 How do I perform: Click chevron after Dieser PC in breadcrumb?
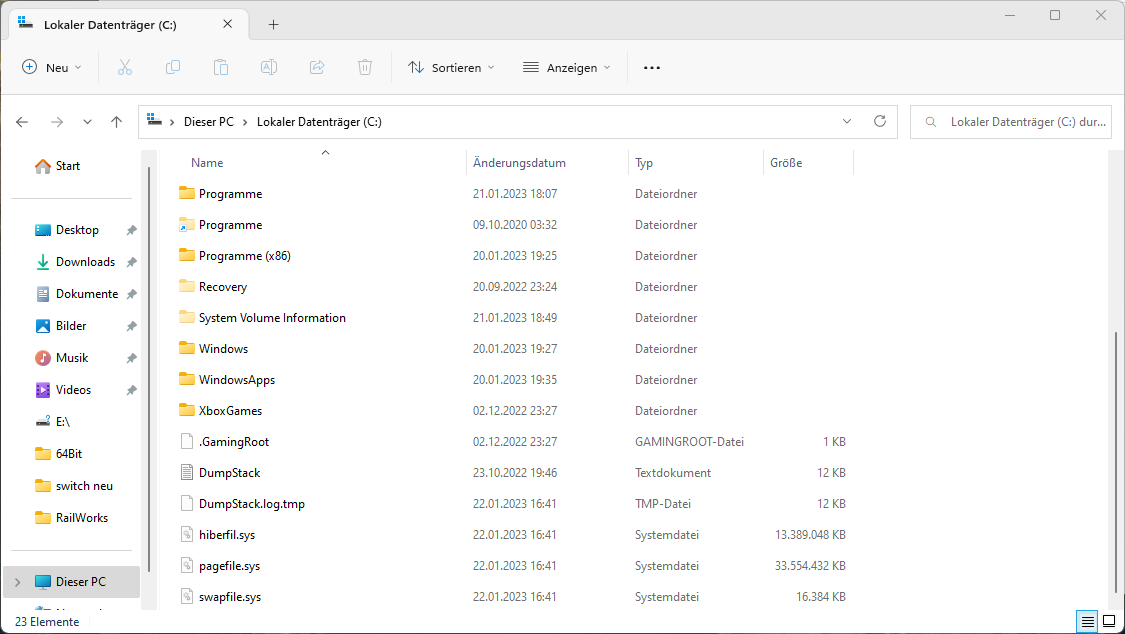click(245, 122)
